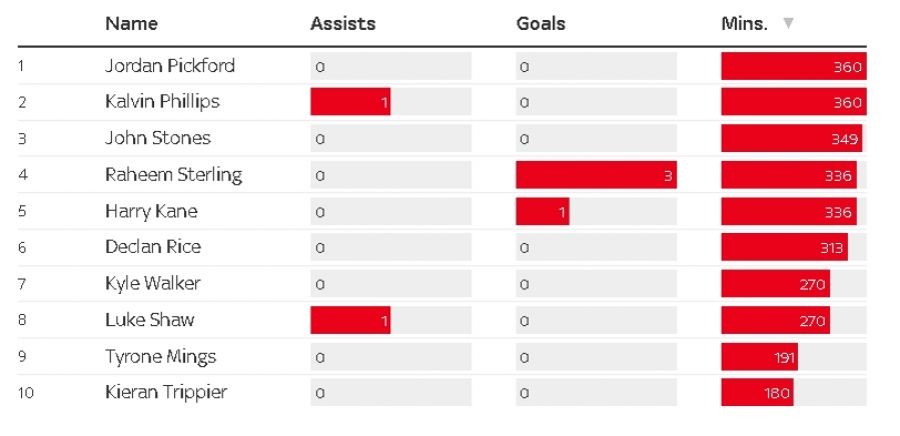Sort by the Goals column header
The image size is (900, 436).
(x=540, y=24)
